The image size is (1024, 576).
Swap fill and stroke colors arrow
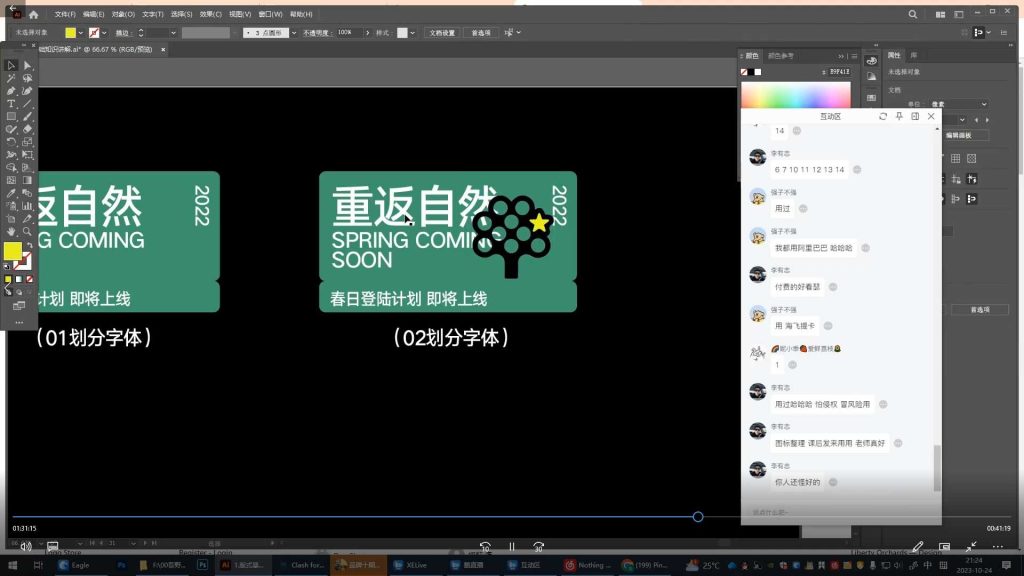click(x=29, y=246)
